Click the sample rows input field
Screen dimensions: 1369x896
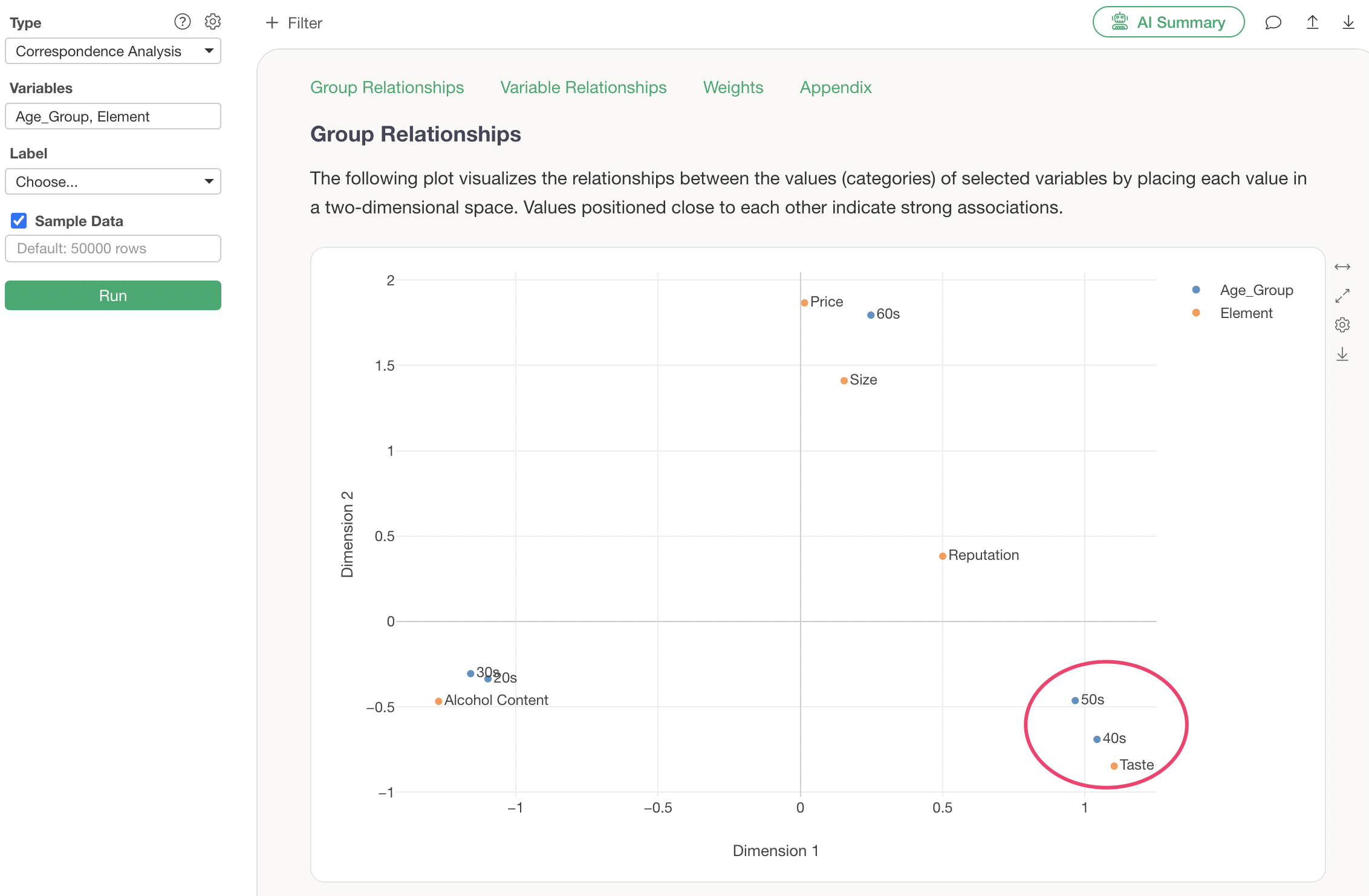pos(113,248)
